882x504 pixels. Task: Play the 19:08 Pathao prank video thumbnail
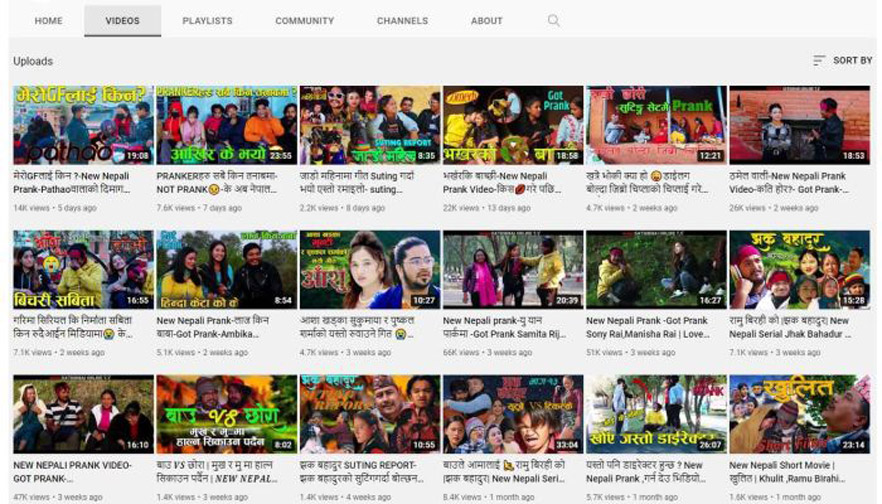tap(83, 125)
